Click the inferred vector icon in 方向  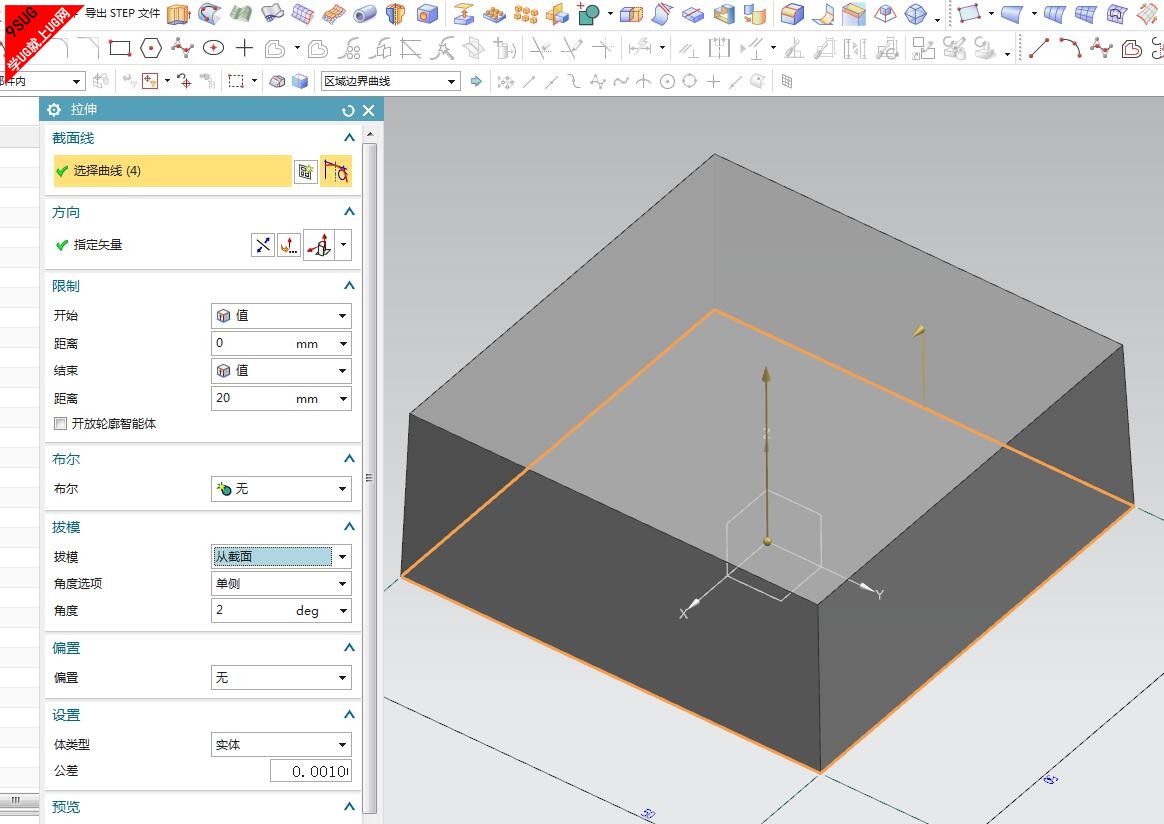pyautogui.click(x=319, y=245)
